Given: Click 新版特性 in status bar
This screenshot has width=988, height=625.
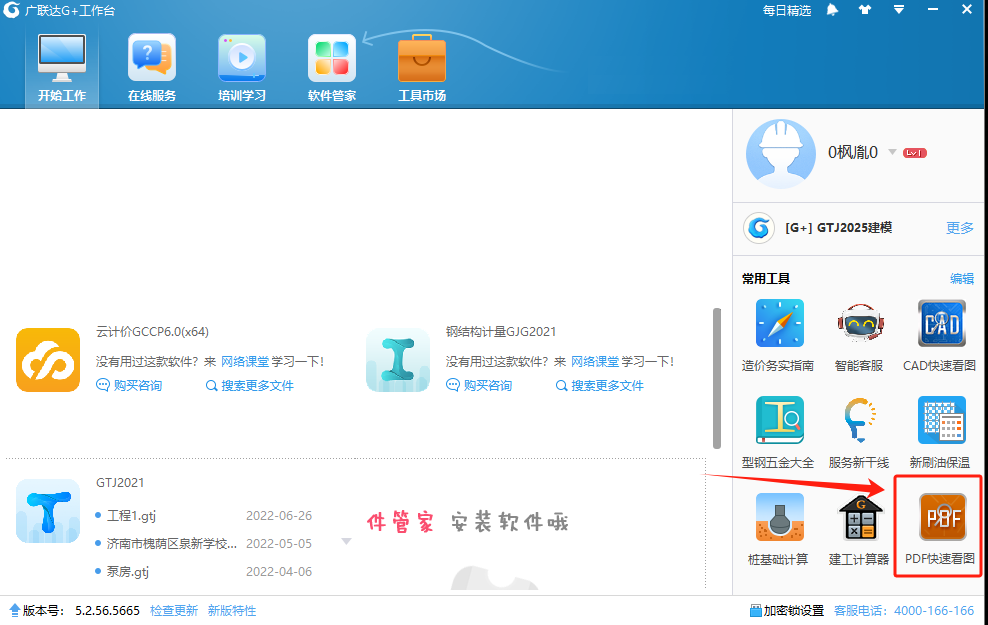Looking at the screenshot, I should tap(232, 611).
